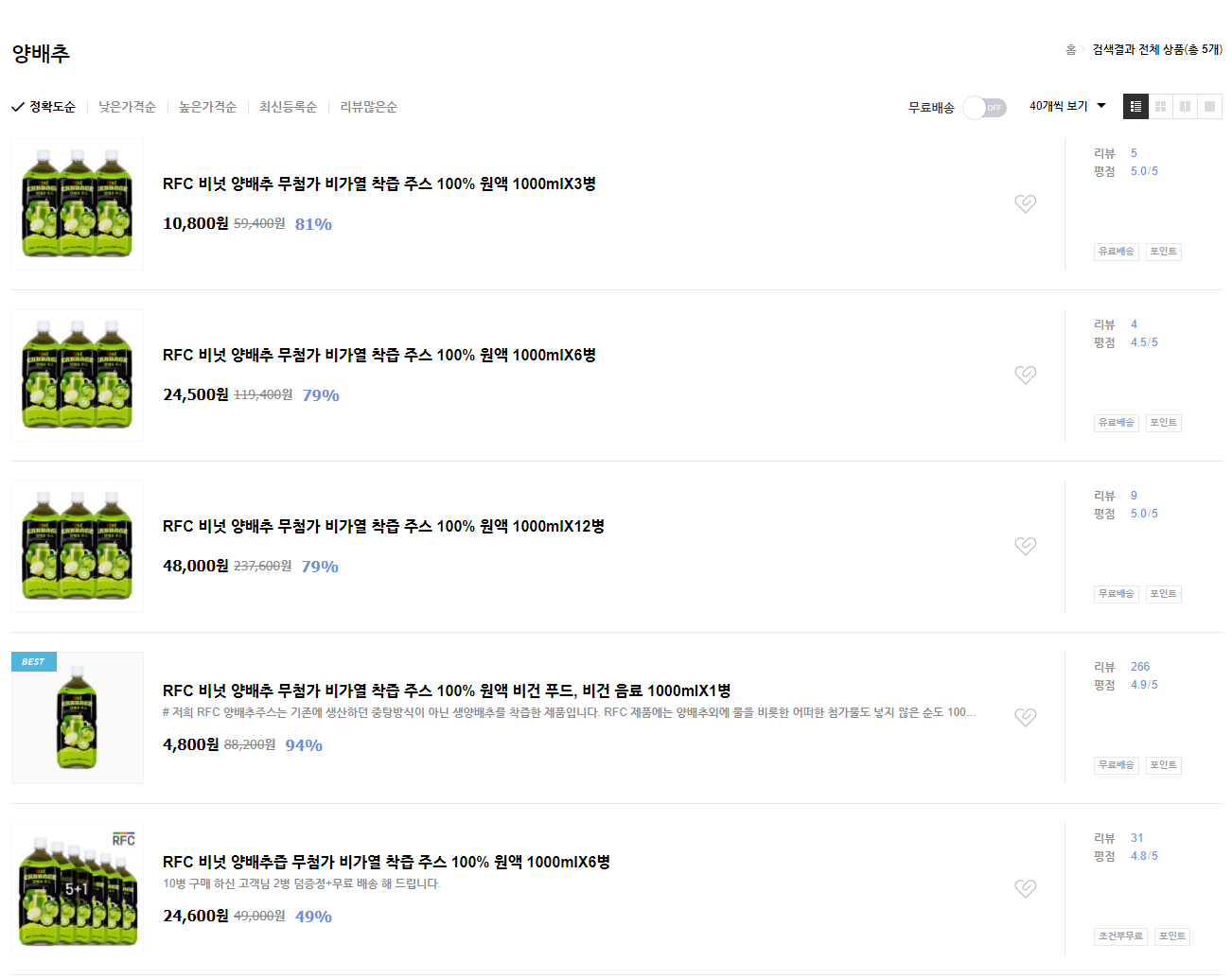Click description 10병 구매 하신 고객님 text
1232x979 pixels.
coord(302,883)
